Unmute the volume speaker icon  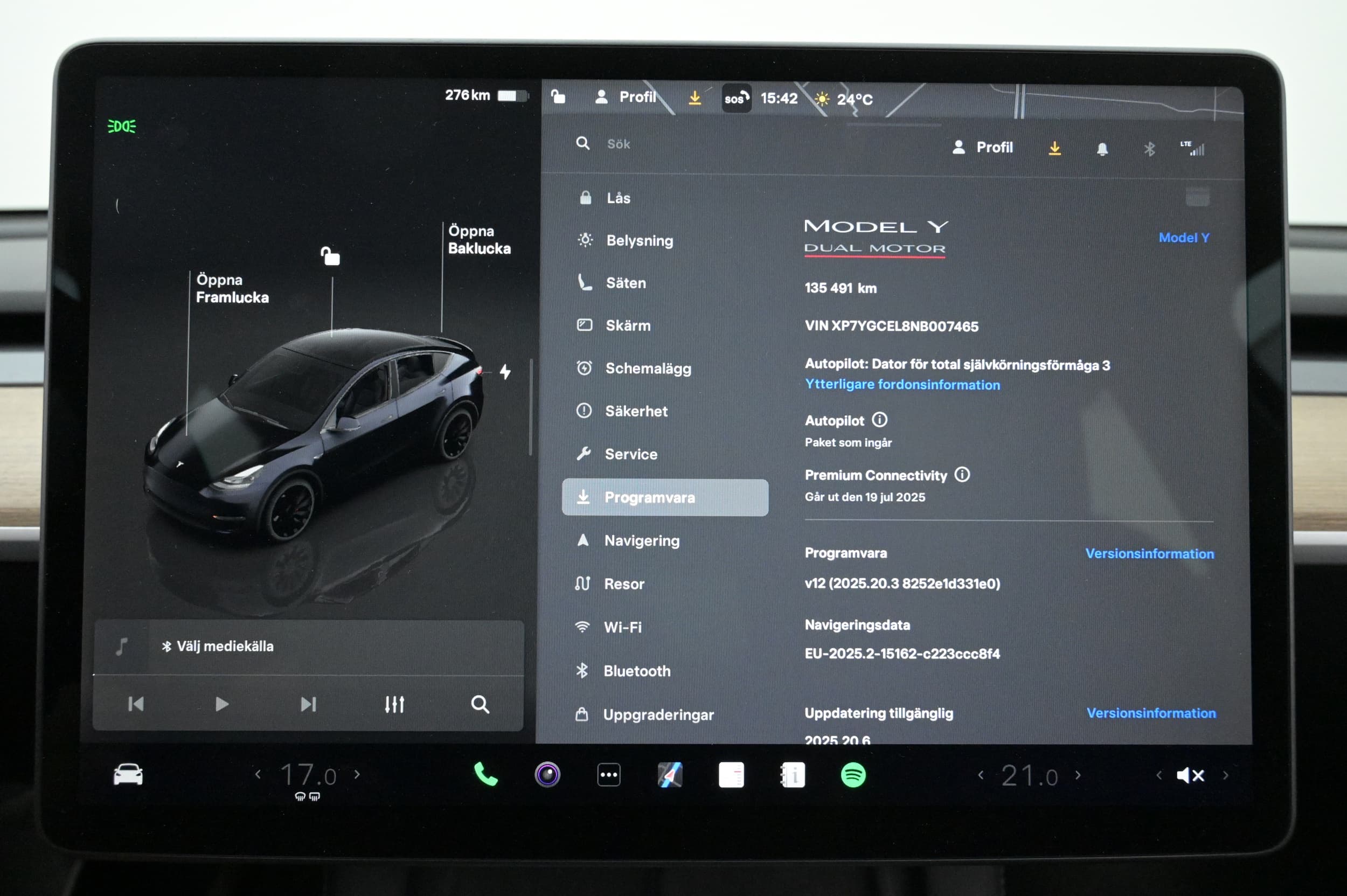pos(1190,775)
